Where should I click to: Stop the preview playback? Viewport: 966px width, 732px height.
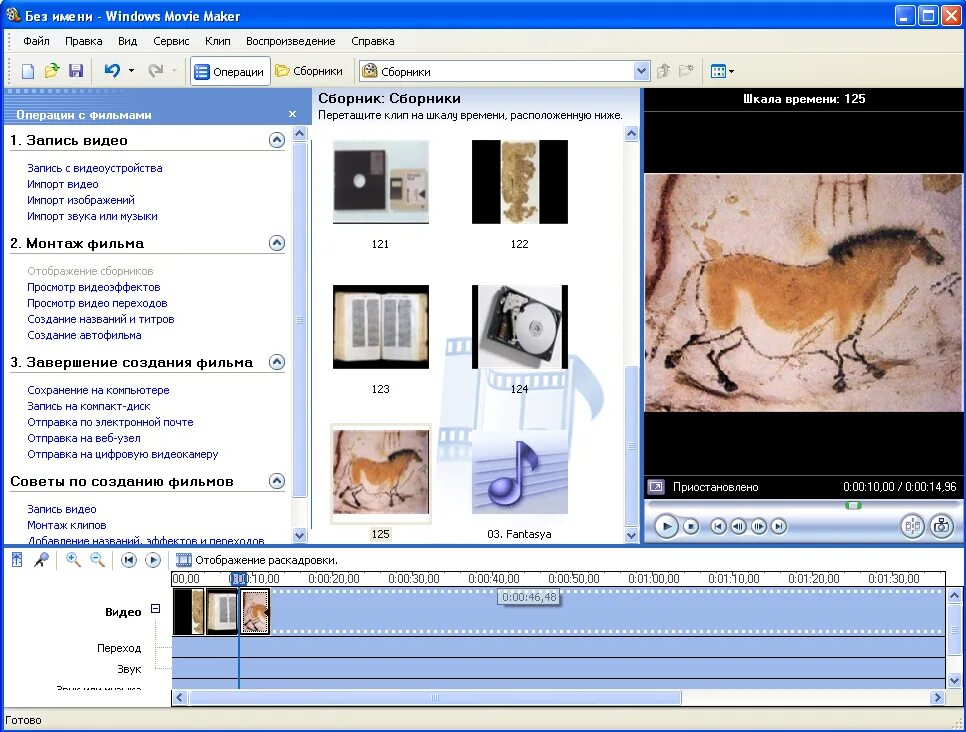point(691,526)
